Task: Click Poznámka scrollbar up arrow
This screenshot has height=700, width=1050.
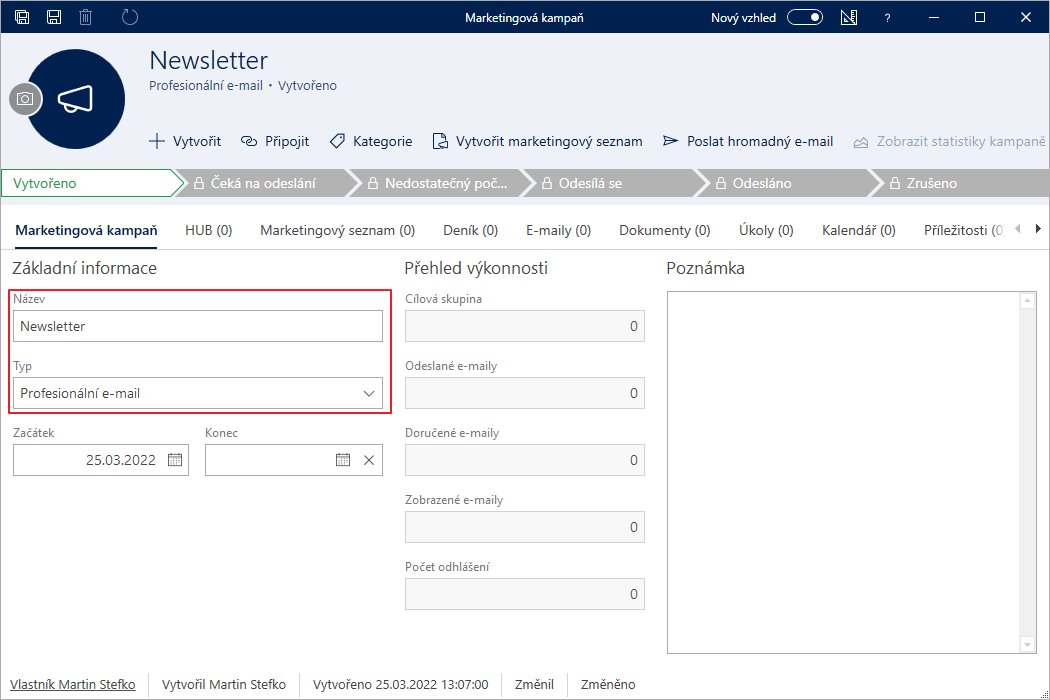Action: [1027, 301]
